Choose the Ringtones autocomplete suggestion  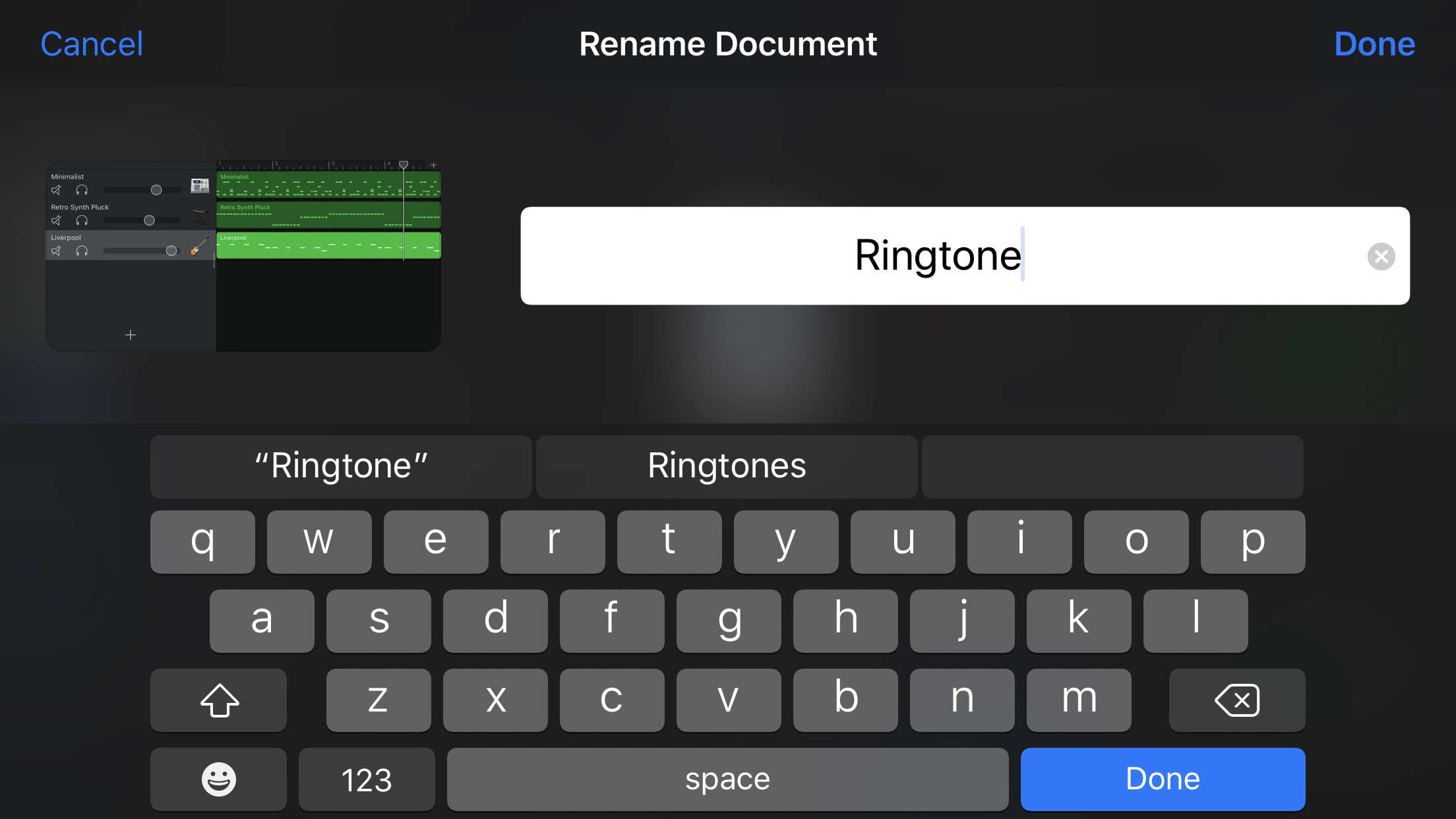pyautogui.click(x=727, y=466)
